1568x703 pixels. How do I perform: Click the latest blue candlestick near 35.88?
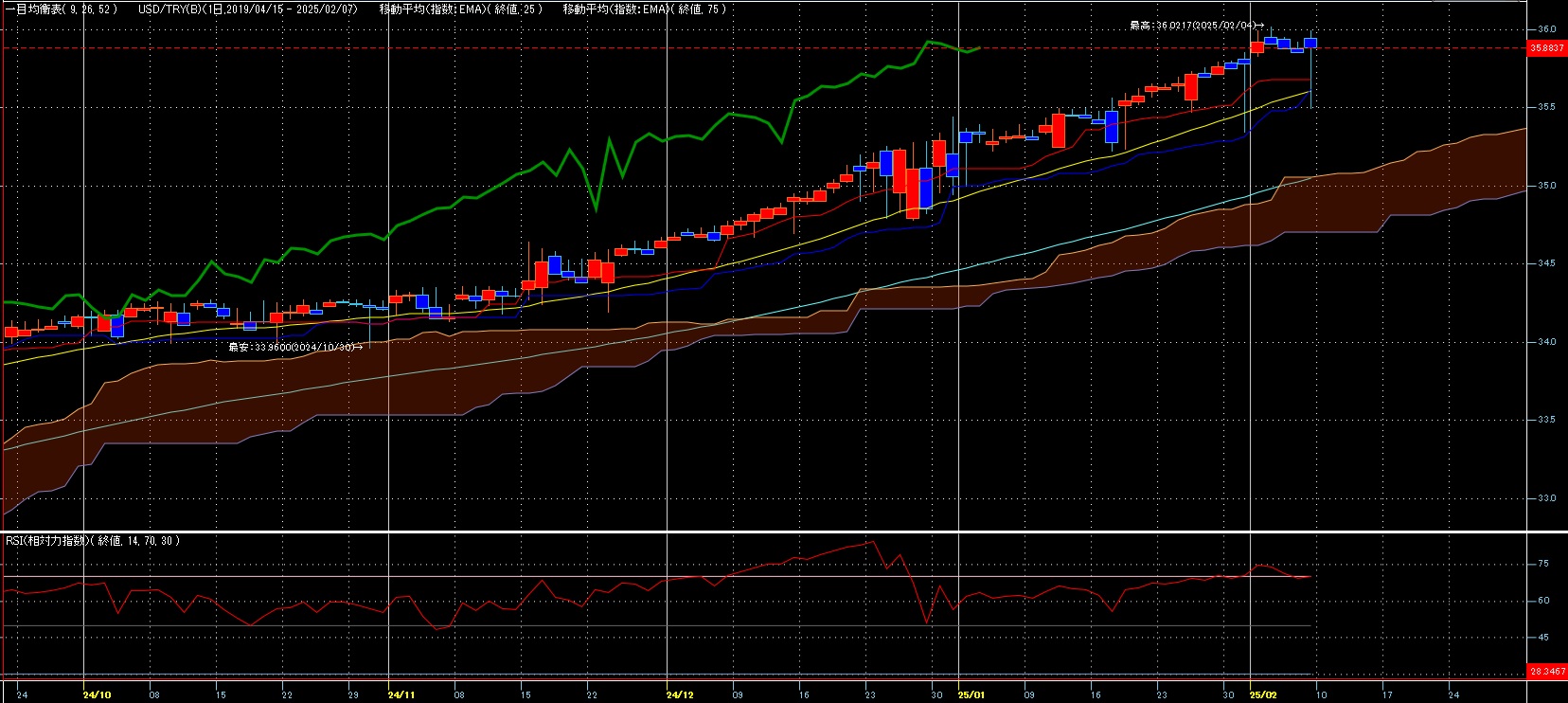[x=1310, y=43]
